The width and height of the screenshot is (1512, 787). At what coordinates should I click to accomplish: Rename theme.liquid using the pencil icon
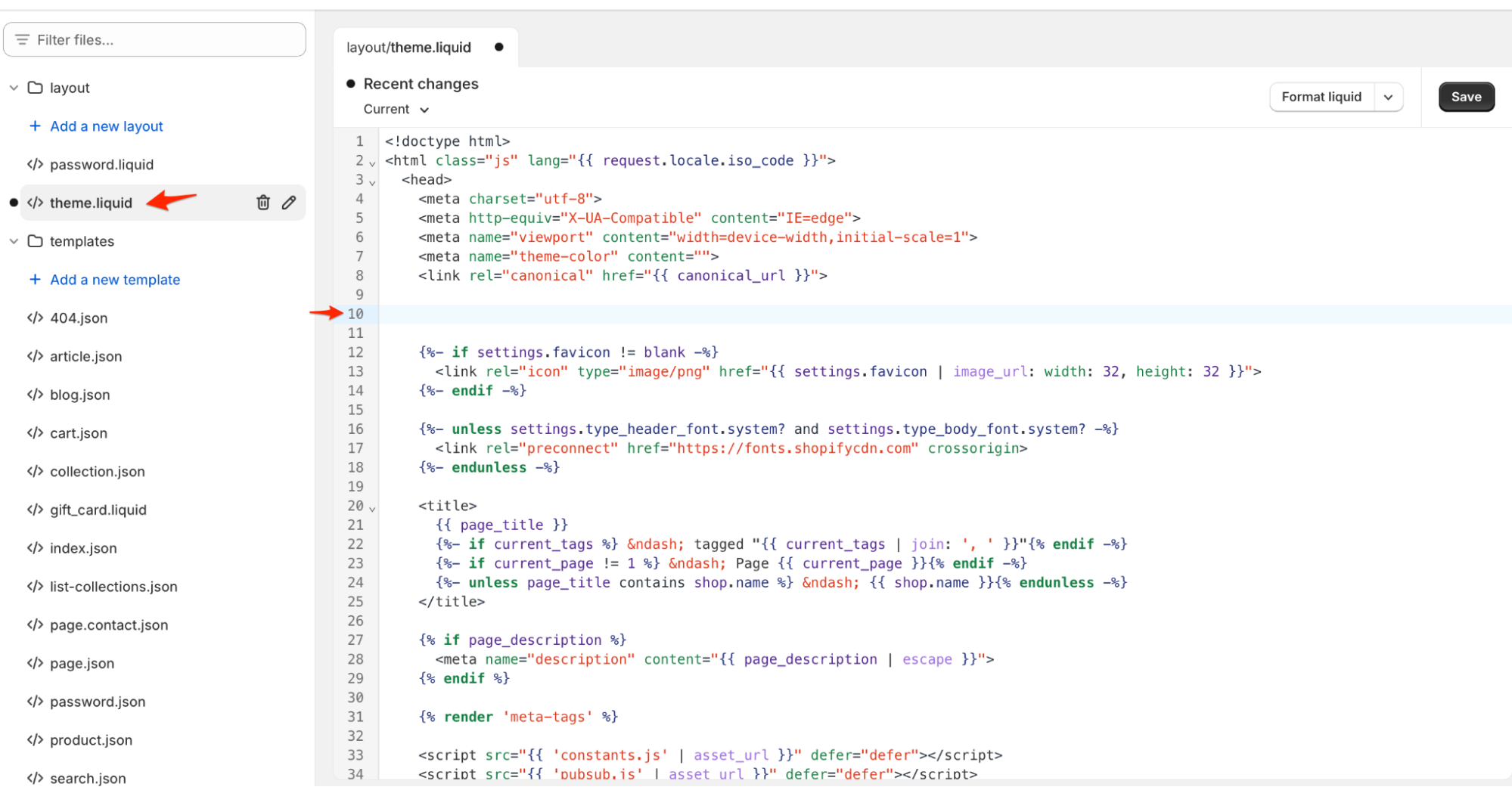coord(288,202)
